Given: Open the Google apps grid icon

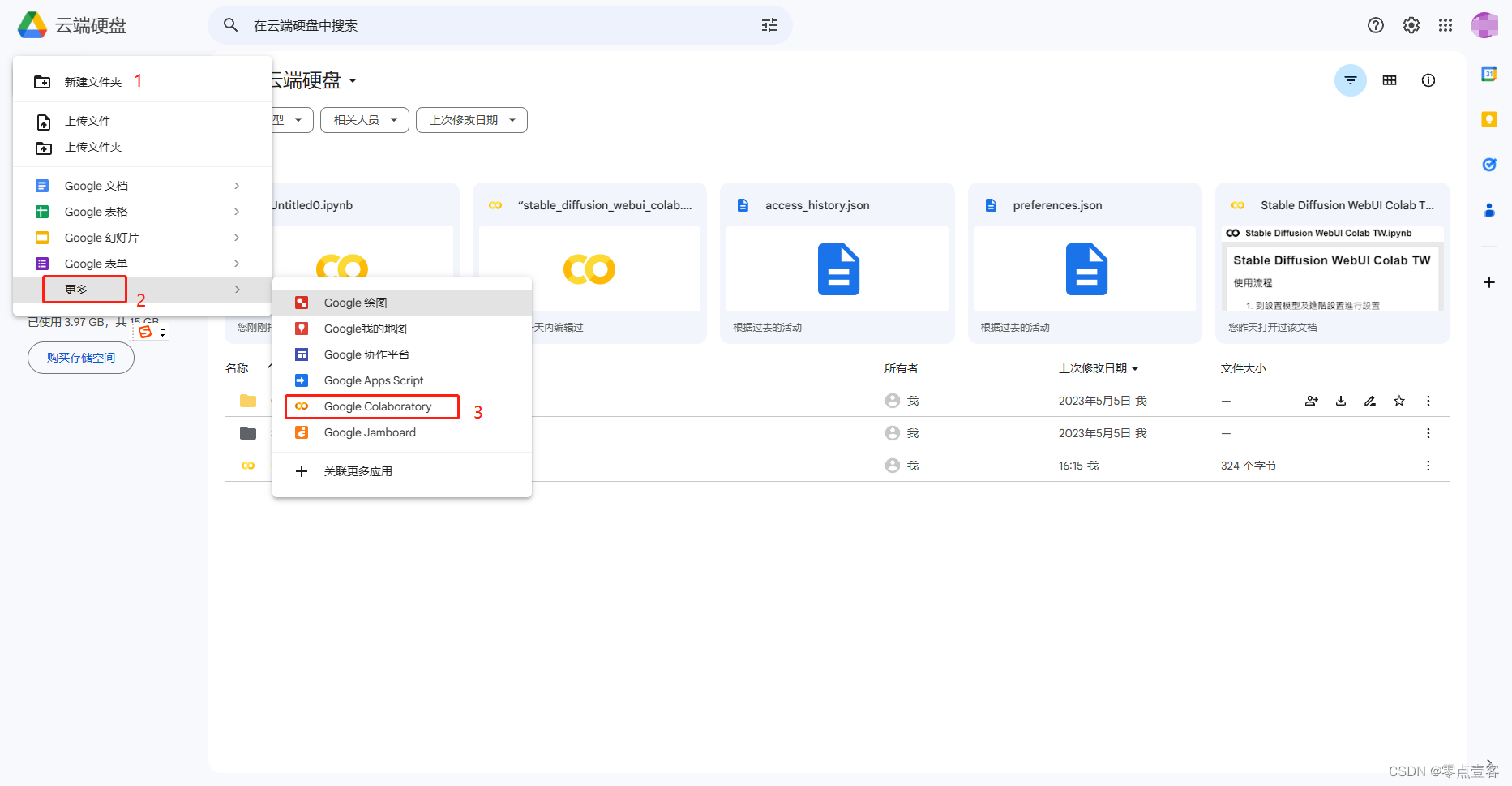Looking at the screenshot, I should pos(1446,25).
